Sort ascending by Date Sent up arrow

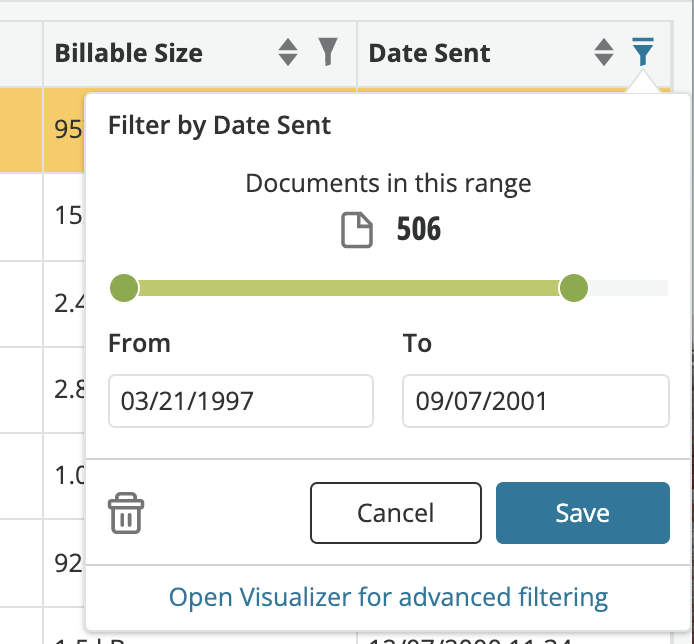tap(604, 45)
